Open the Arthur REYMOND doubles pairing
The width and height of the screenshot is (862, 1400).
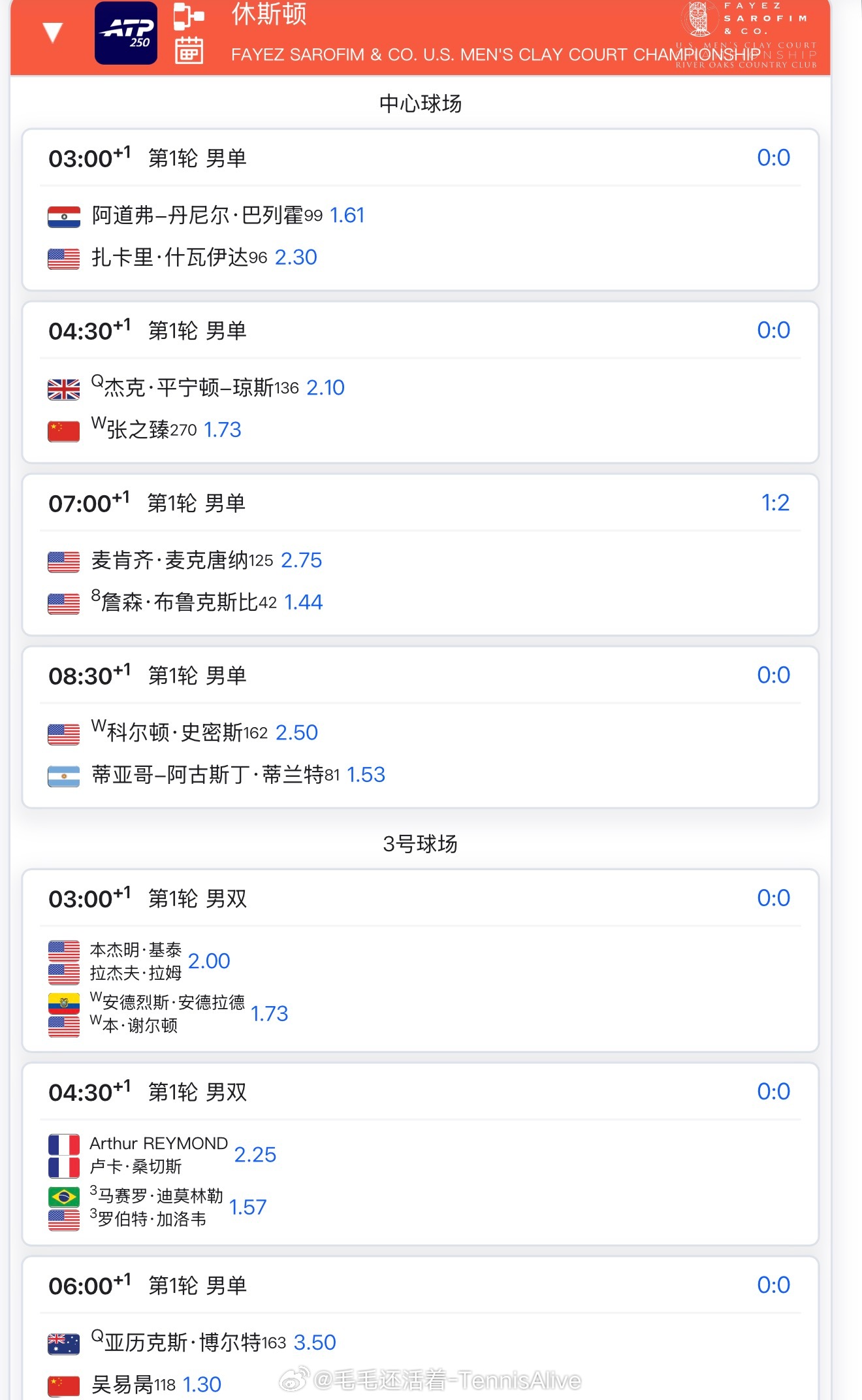[x=159, y=1143]
